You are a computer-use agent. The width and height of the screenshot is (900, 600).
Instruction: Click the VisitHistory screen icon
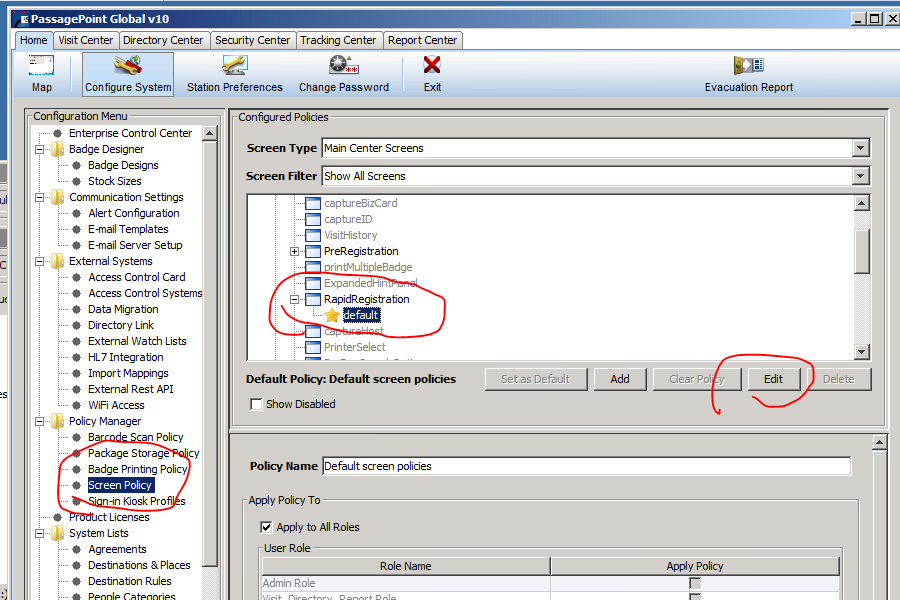coord(313,235)
